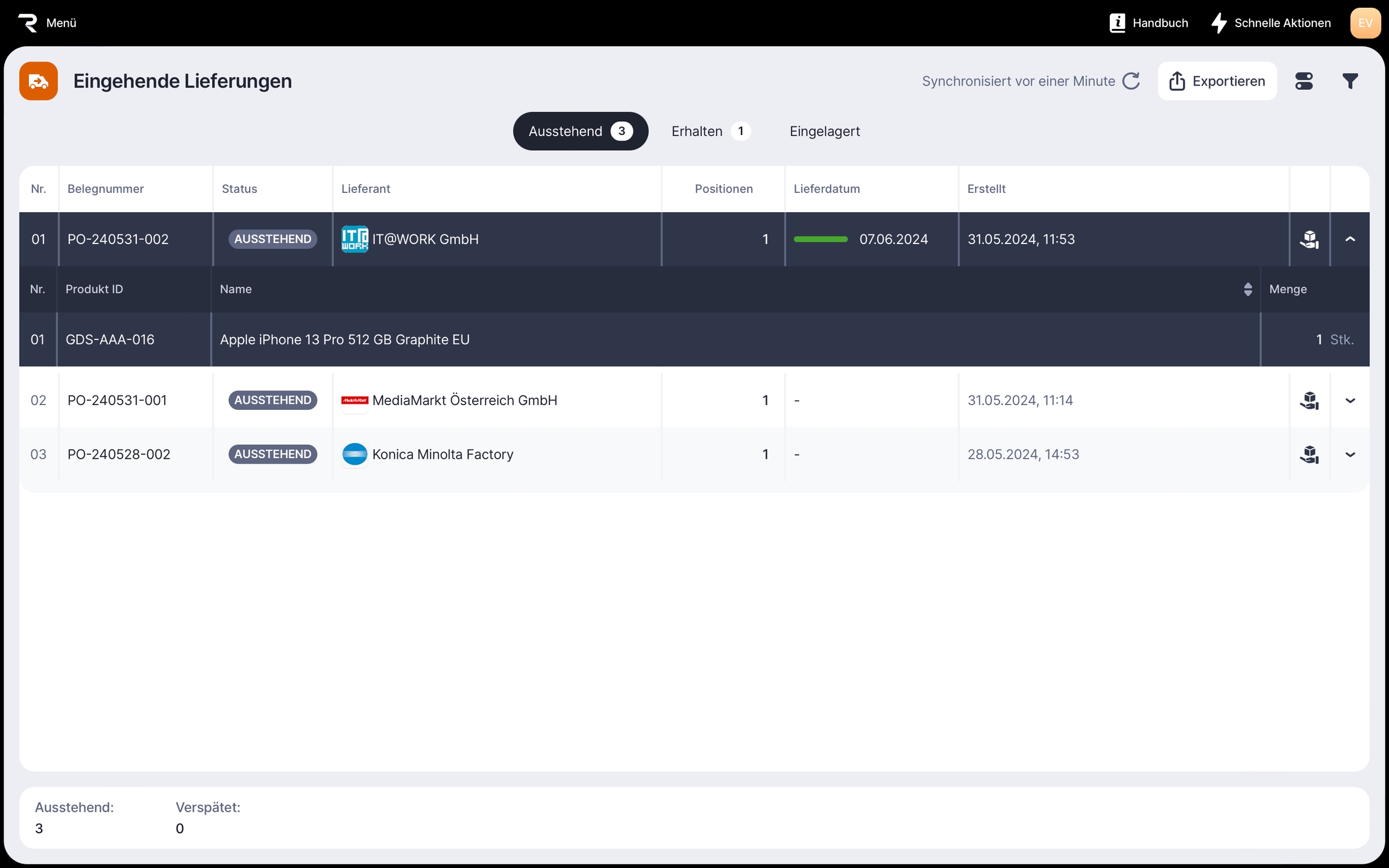This screenshot has width=1389, height=868.
Task: Click the Exportieren button
Action: point(1217,81)
